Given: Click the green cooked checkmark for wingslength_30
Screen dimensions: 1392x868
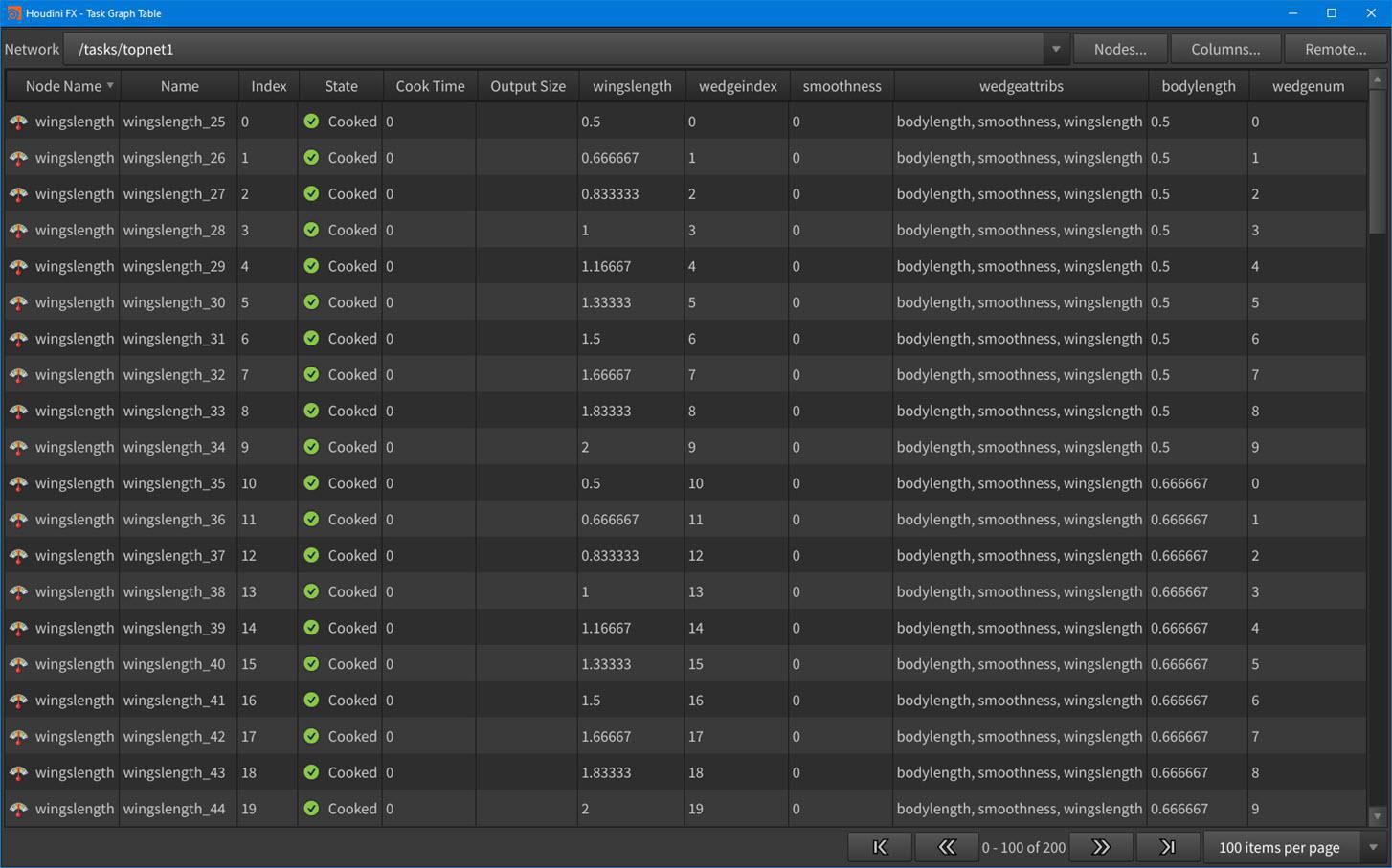Looking at the screenshot, I should [311, 302].
